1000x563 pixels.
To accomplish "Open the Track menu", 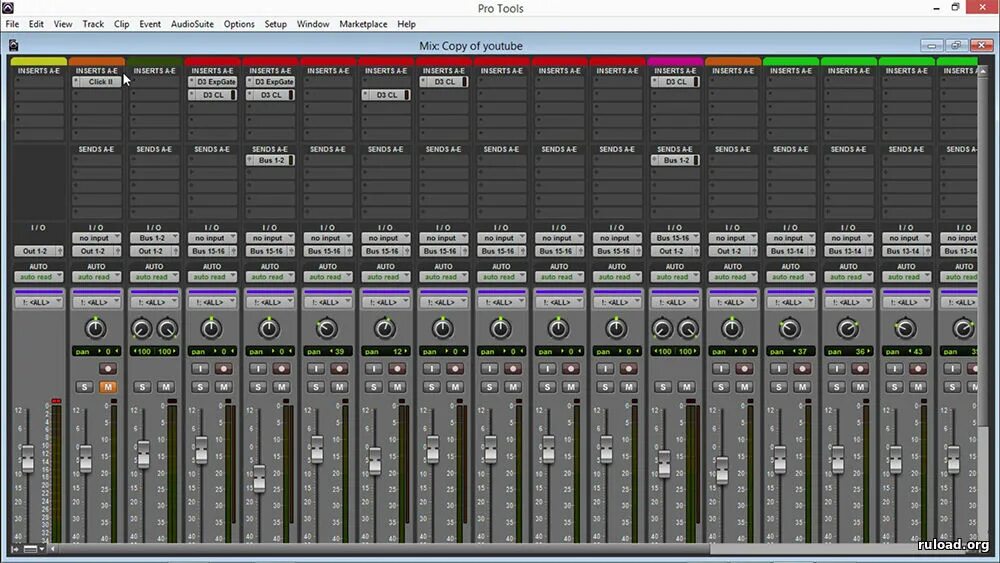I will click(93, 24).
